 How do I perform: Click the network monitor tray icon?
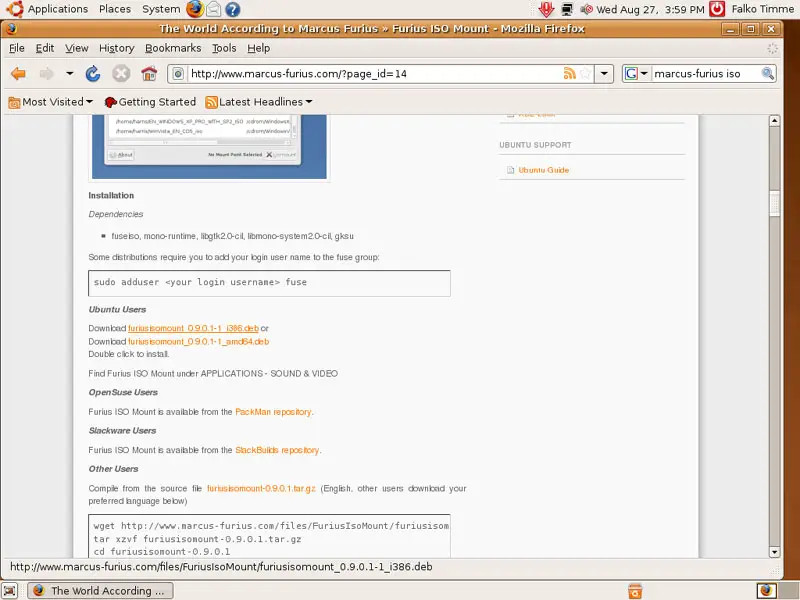pyautogui.click(x=566, y=9)
